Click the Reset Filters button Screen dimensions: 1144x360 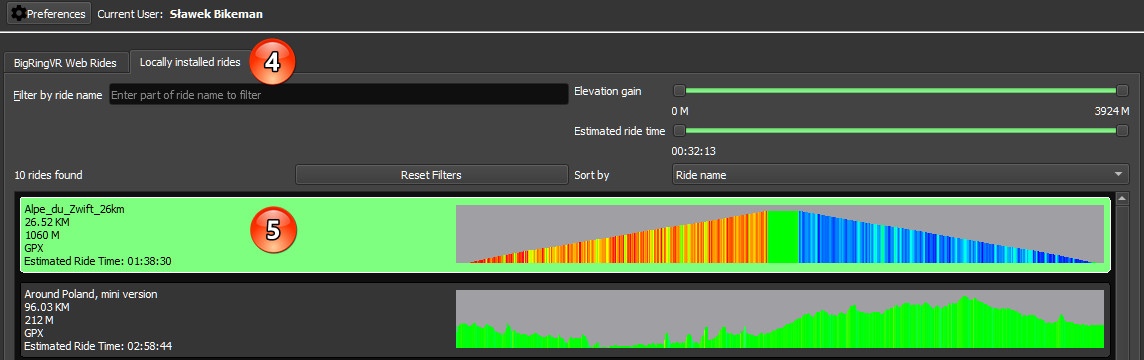(x=431, y=175)
